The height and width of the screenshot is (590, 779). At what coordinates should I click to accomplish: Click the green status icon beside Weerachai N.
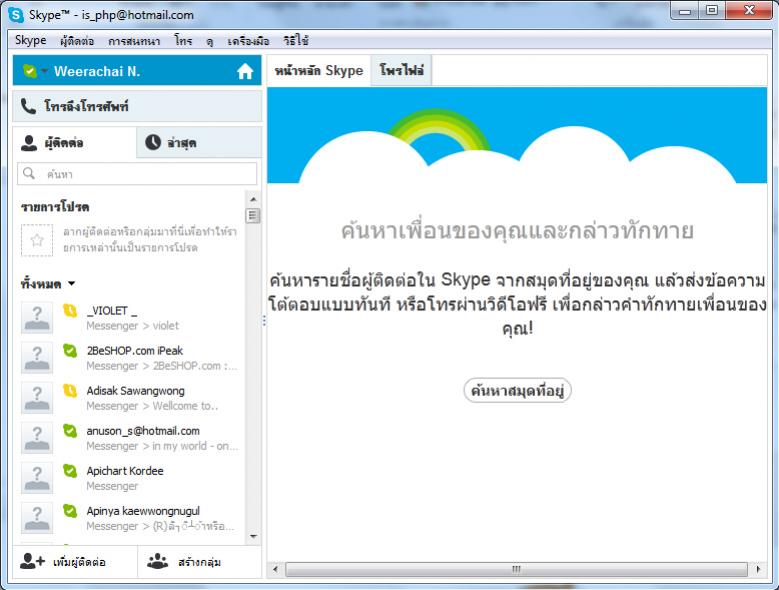coord(30,72)
